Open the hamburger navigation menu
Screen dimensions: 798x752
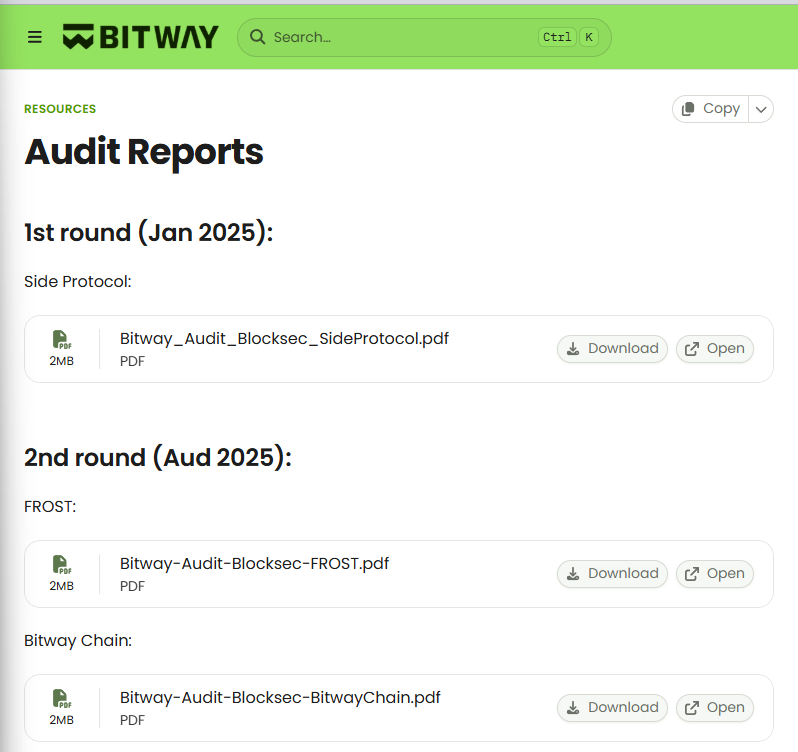click(35, 37)
